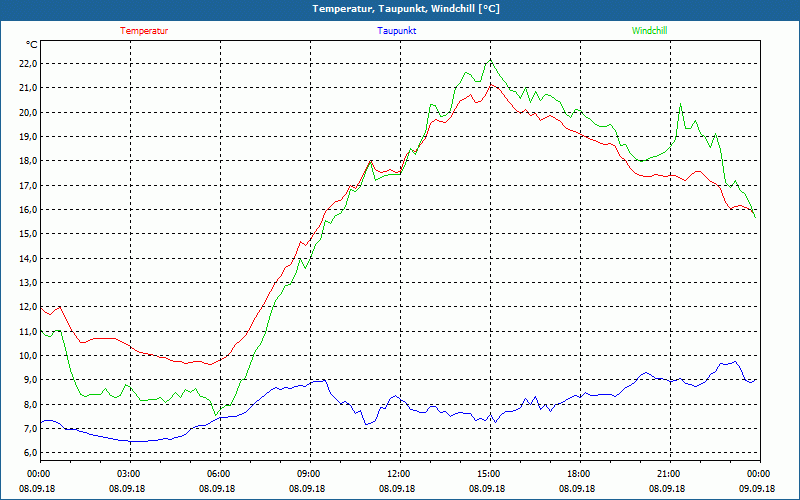Click the 10,0 y-axis value
This screenshot has width=800, height=500.
[28, 356]
